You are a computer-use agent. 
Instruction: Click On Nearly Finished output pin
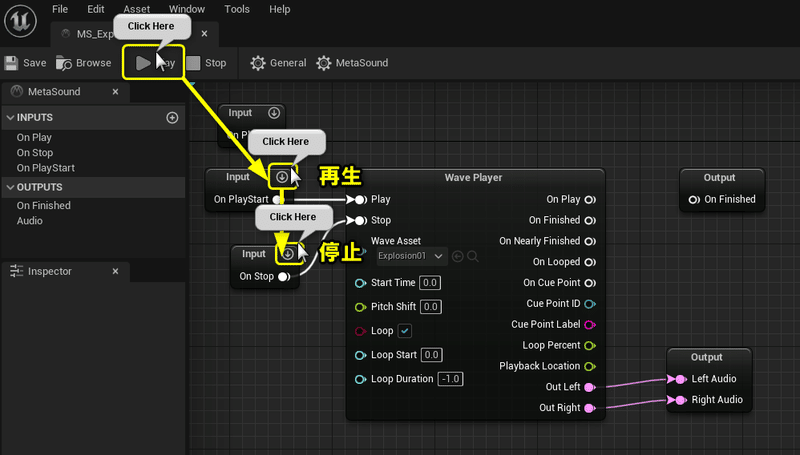click(590, 241)
